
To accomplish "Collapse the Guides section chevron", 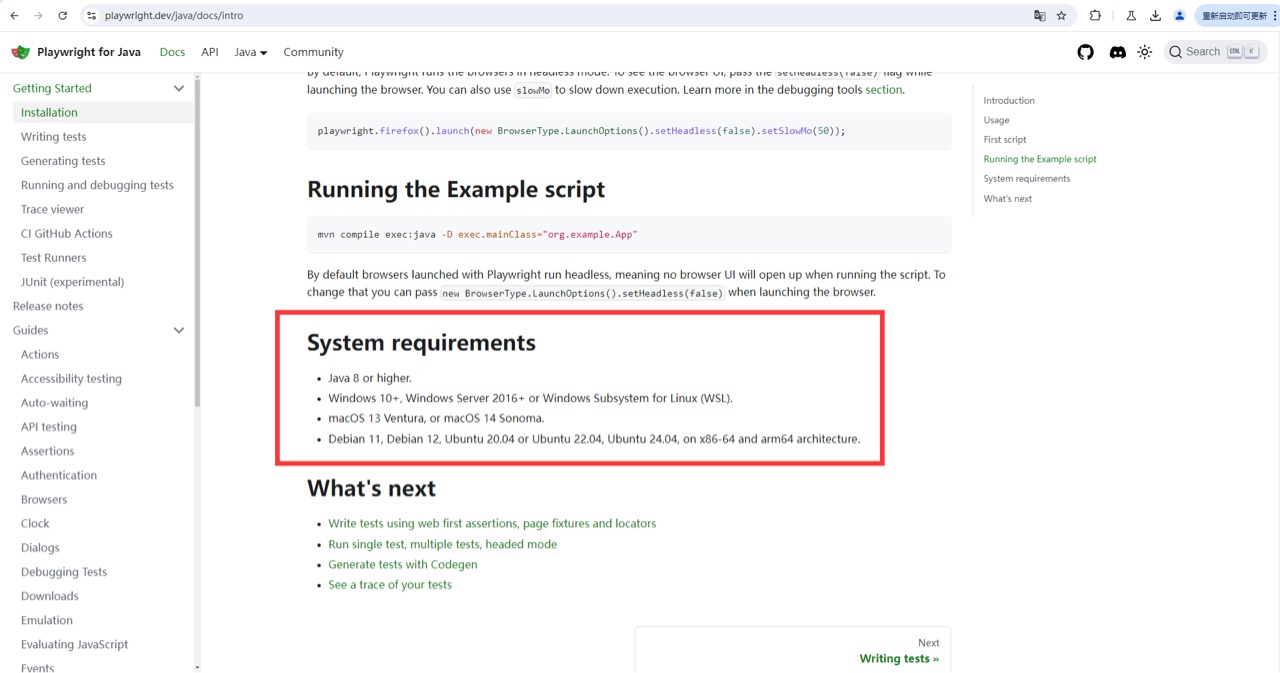I will [179, 330].
